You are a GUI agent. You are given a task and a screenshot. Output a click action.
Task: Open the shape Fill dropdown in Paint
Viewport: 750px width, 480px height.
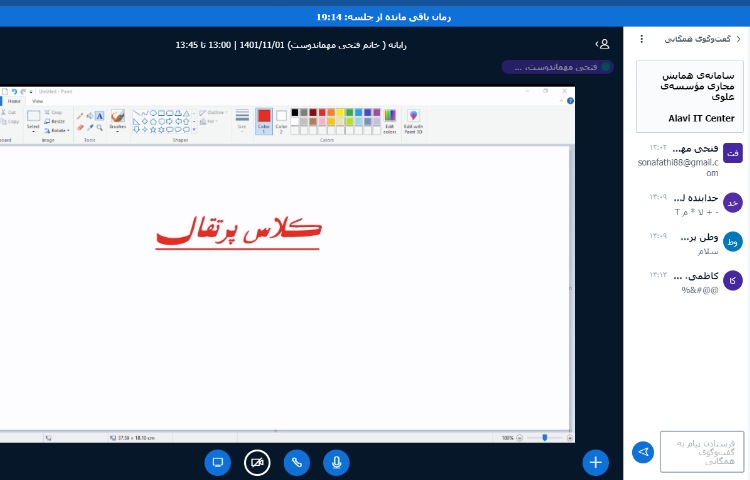pyautogui.click(x=208, y=122)
